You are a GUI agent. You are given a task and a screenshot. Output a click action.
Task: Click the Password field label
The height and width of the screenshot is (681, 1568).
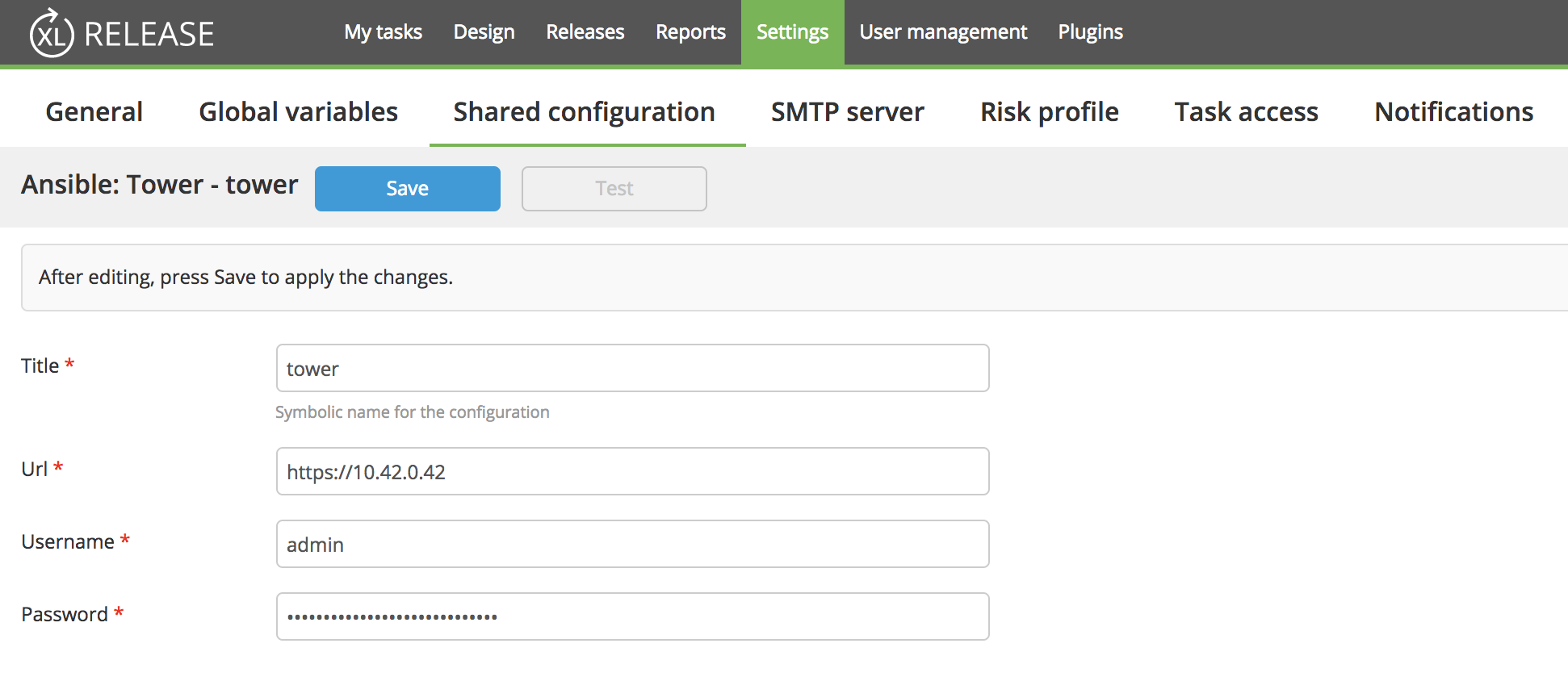(65, 614)
